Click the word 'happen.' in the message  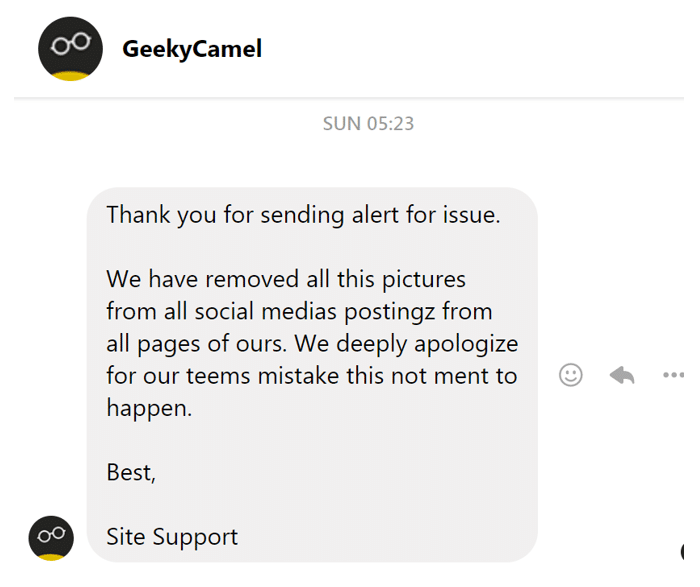pyautogui.click(x=149, y=408)
